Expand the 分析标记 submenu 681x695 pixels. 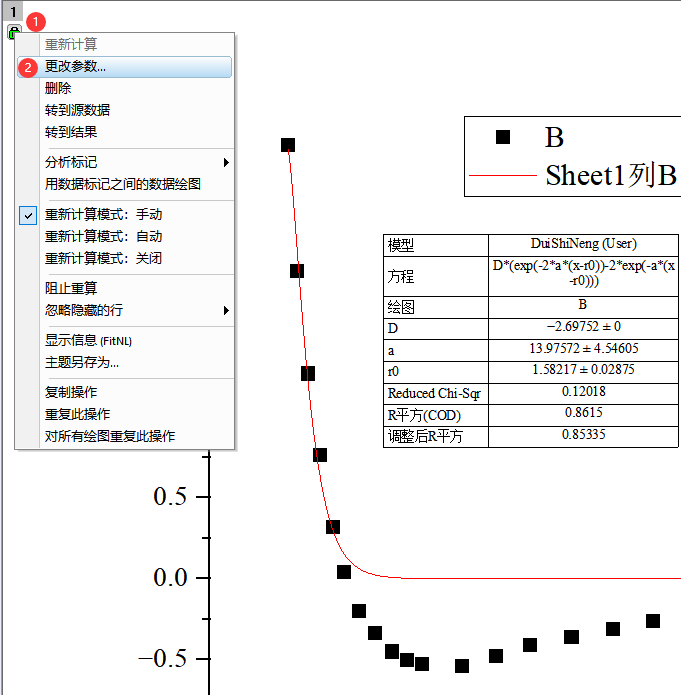(124, 162)
